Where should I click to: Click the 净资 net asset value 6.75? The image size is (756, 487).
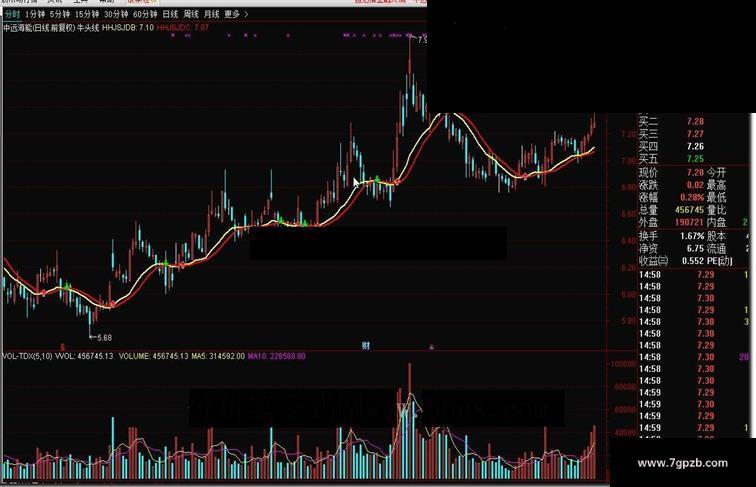(695, 248)
